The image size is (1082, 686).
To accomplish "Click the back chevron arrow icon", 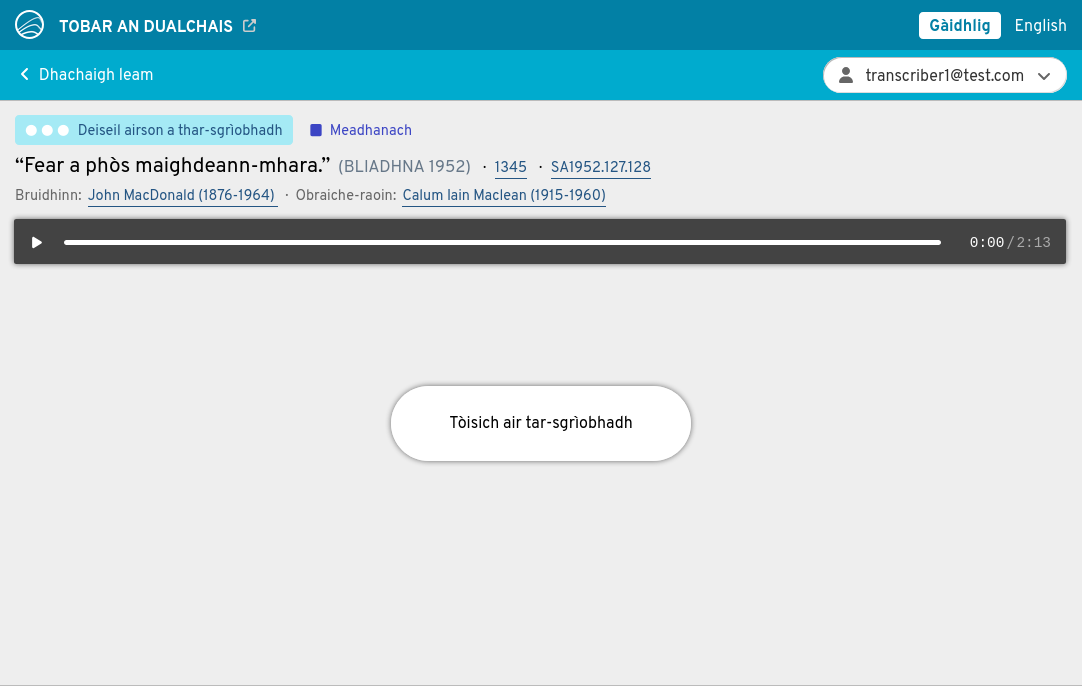I will click(24, 75).
